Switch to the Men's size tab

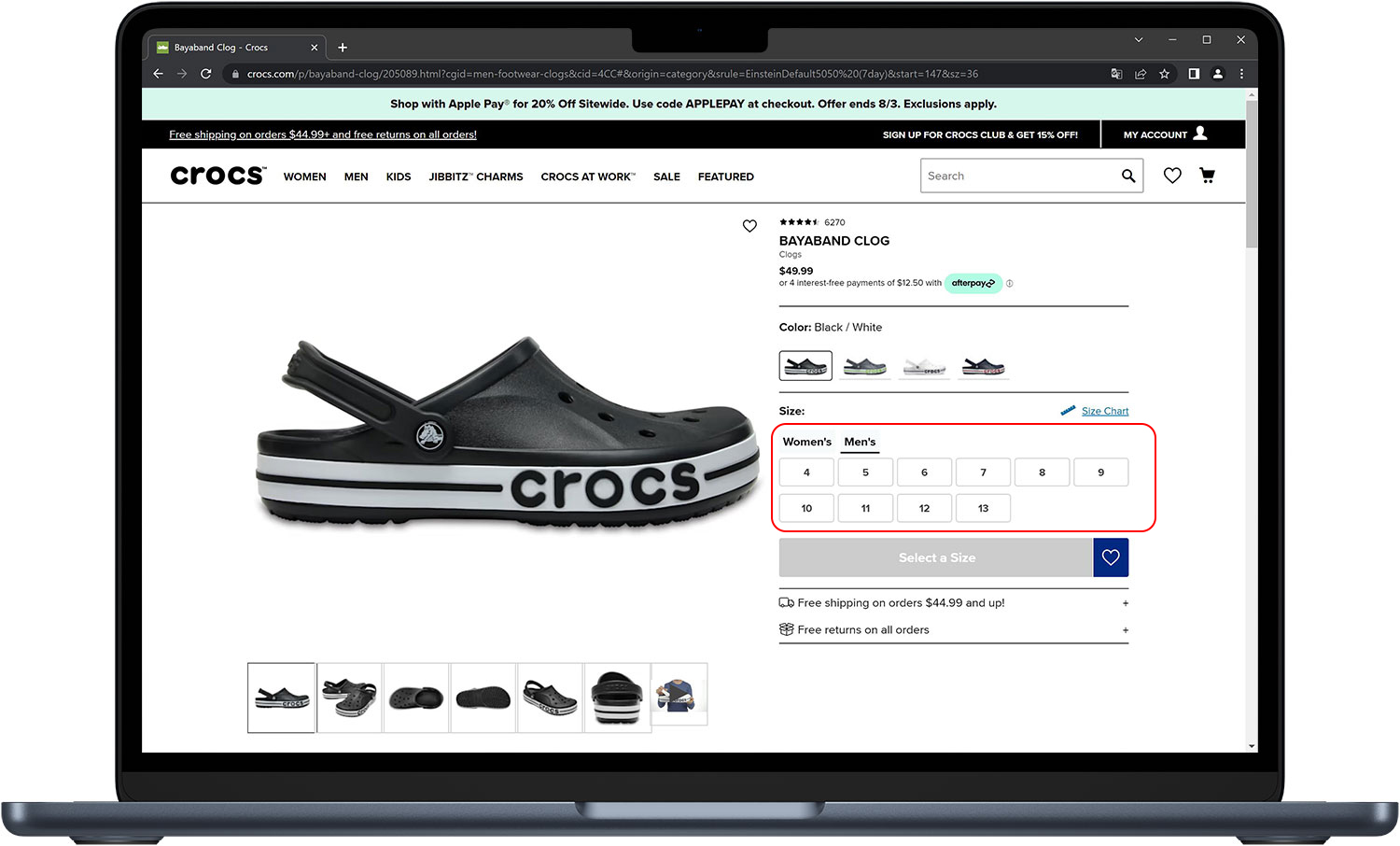[860, 442]
